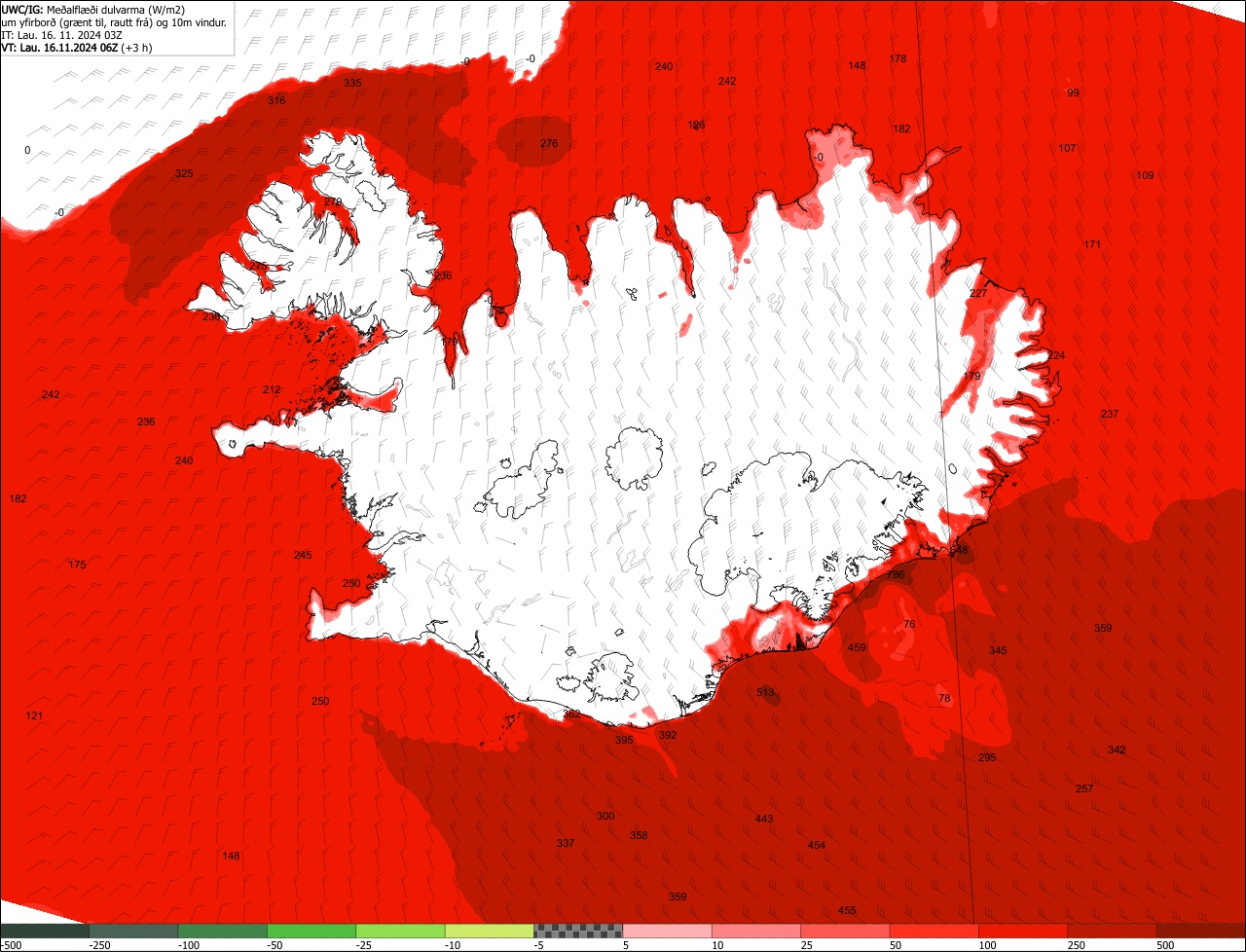The image size is (1246, 952).
Task: Click the '-250' legend scale label
Action: coord(99,945)
